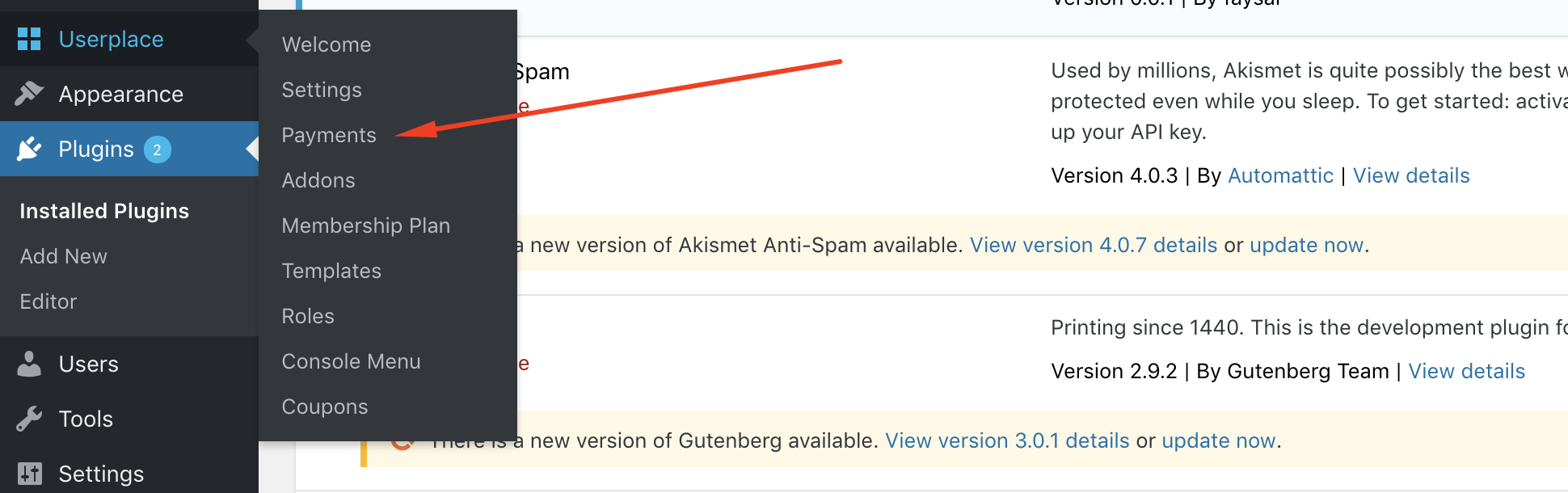Go to Templates submenu item
This screenshot has width=1568, height=493.
[x=331, y=271]
